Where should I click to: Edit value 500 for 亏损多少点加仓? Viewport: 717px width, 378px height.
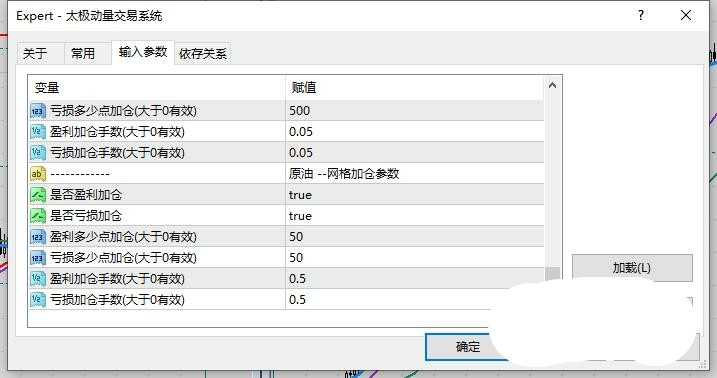tap(414, 111)
